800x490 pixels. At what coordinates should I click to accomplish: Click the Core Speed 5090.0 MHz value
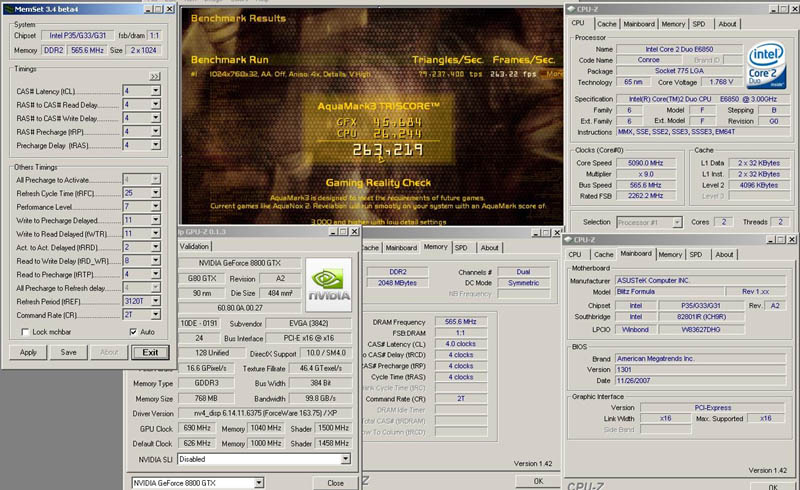[645, 163]
